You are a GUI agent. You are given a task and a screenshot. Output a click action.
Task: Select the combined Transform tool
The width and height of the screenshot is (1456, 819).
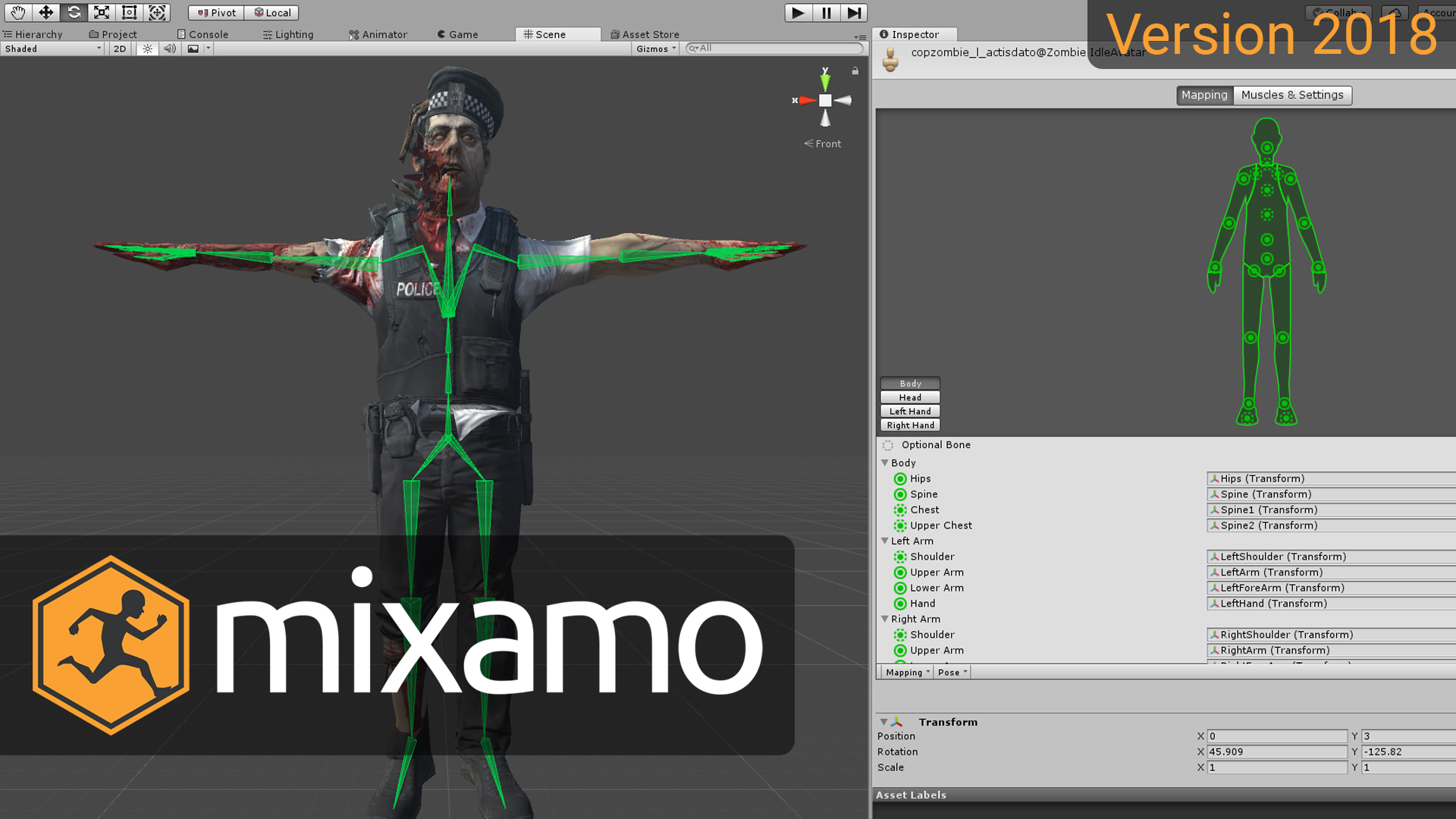(x=157, y=12)
